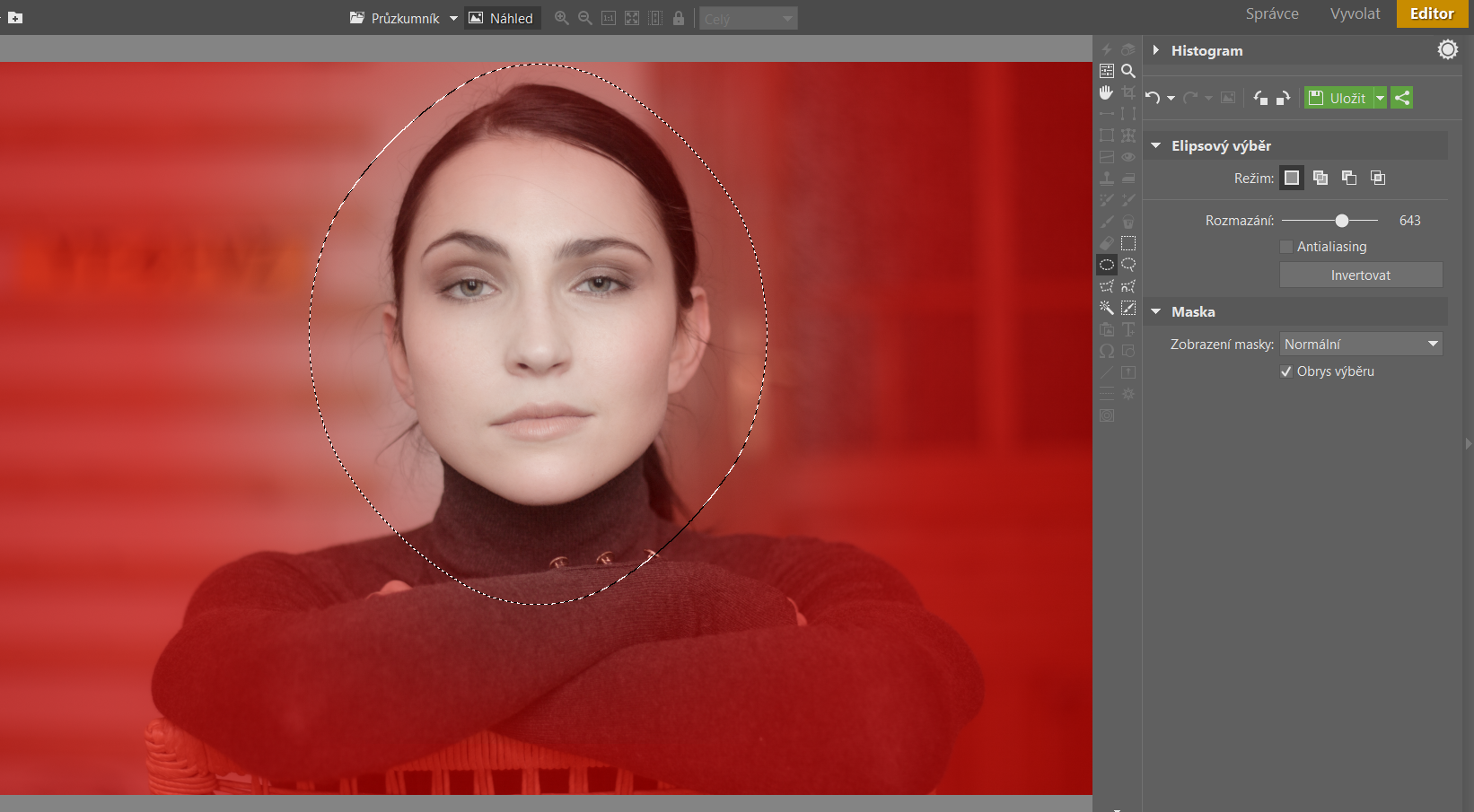
Task: Click the green Uložit button
Action: click(x=1338, y=98)
